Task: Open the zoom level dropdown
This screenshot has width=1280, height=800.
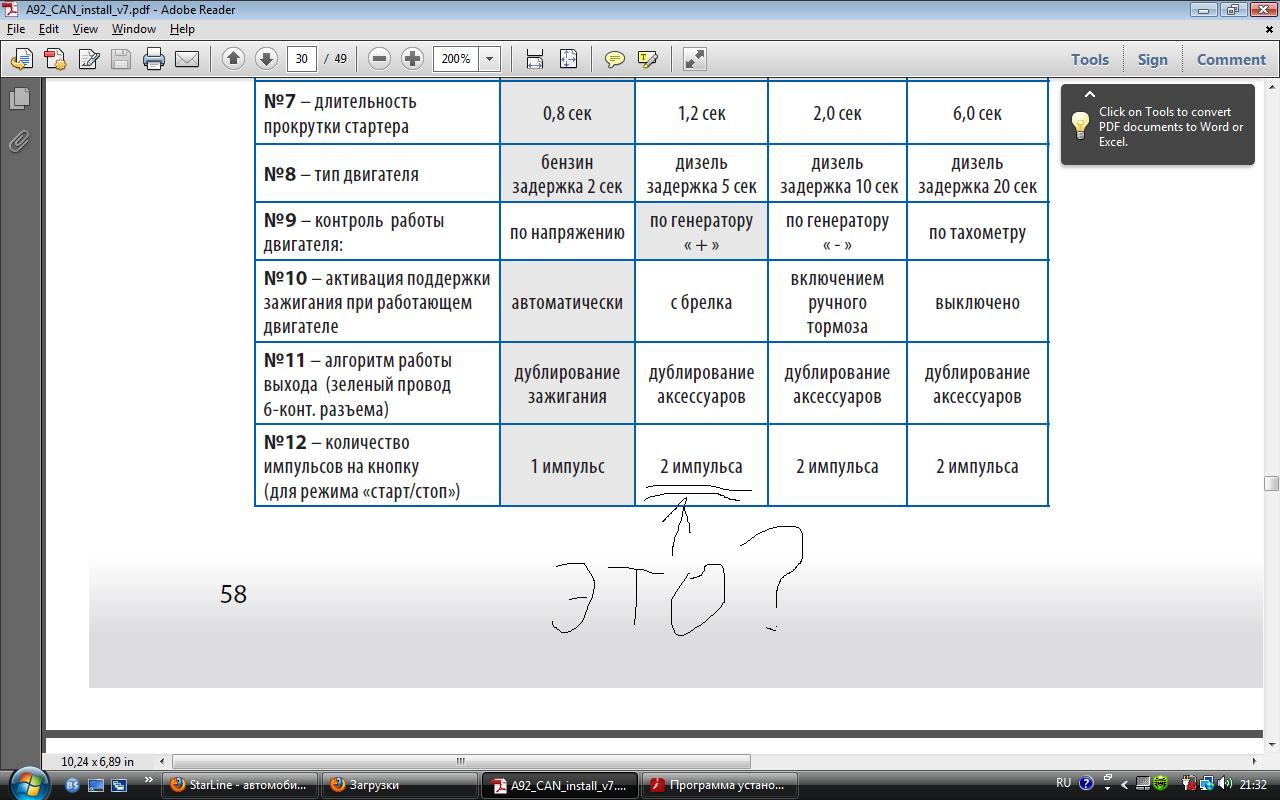Action: point(489,59)
